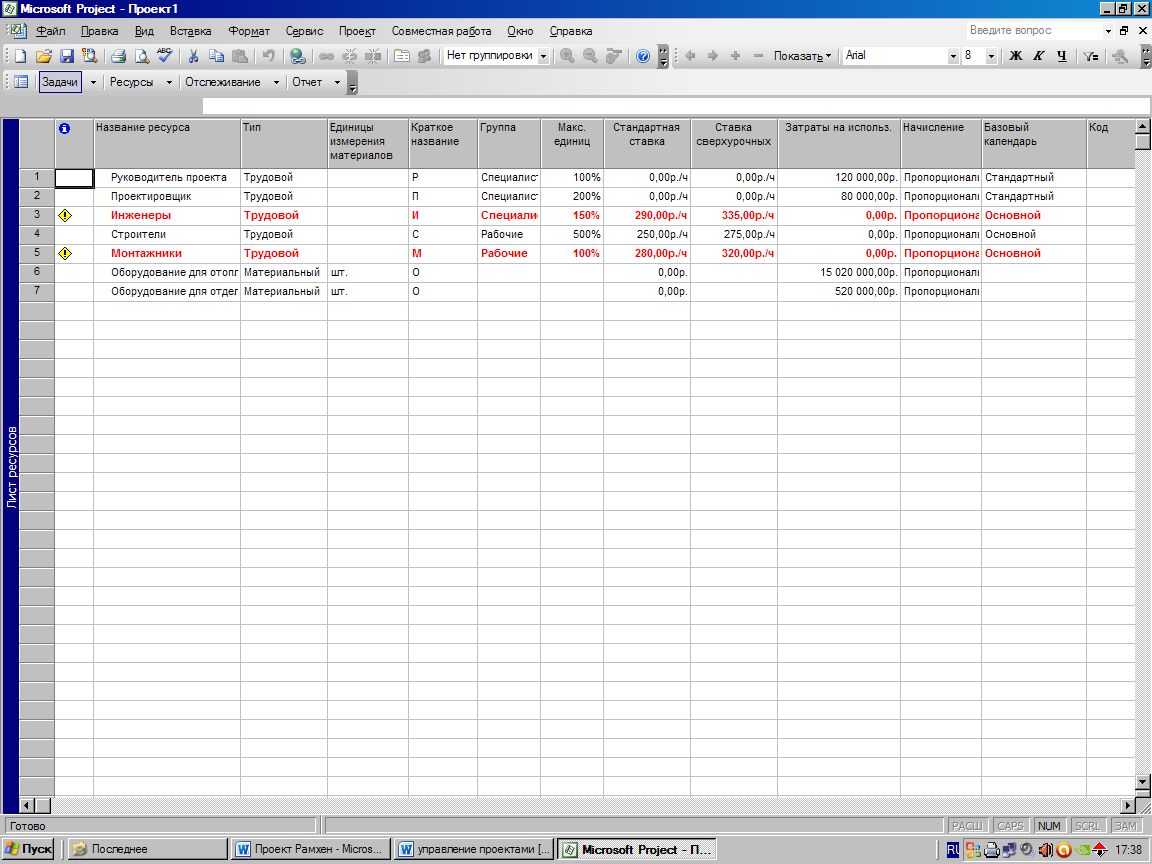The image size is (1152, 864).
Task: Copy the selected cell
Action: pyautogui.click(x=216, y=56)
